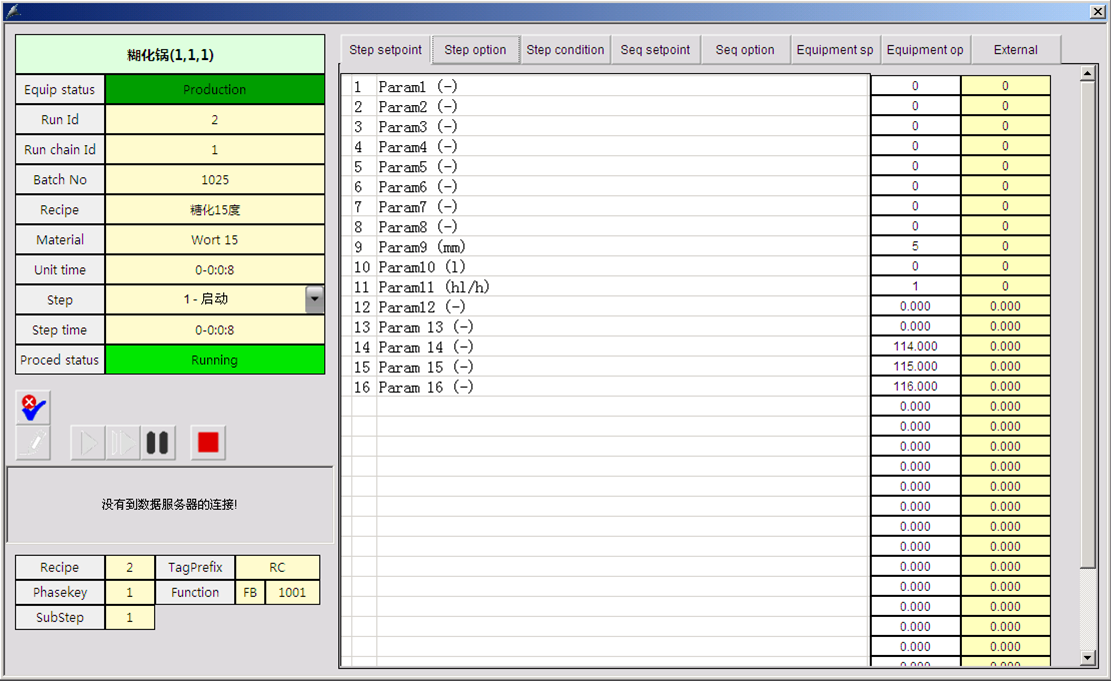The height and width of the screenshot is (681, 1111).
Task: Click the pencil edit icon
Action: click(33, 443)
